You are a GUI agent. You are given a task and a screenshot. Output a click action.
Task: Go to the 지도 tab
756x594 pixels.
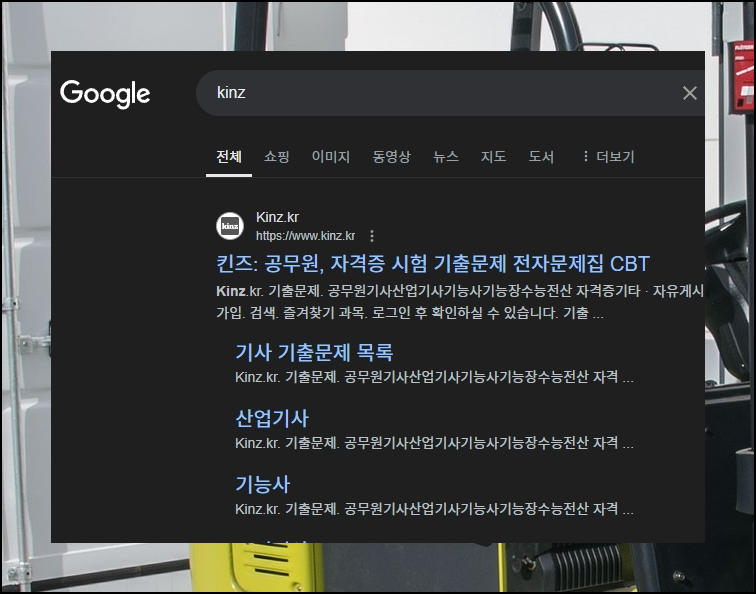click(494, 157)
